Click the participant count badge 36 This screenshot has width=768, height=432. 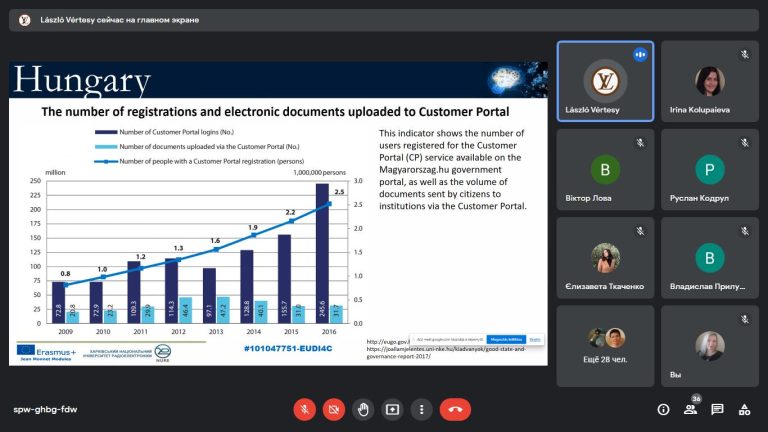(x=696, y=399)
